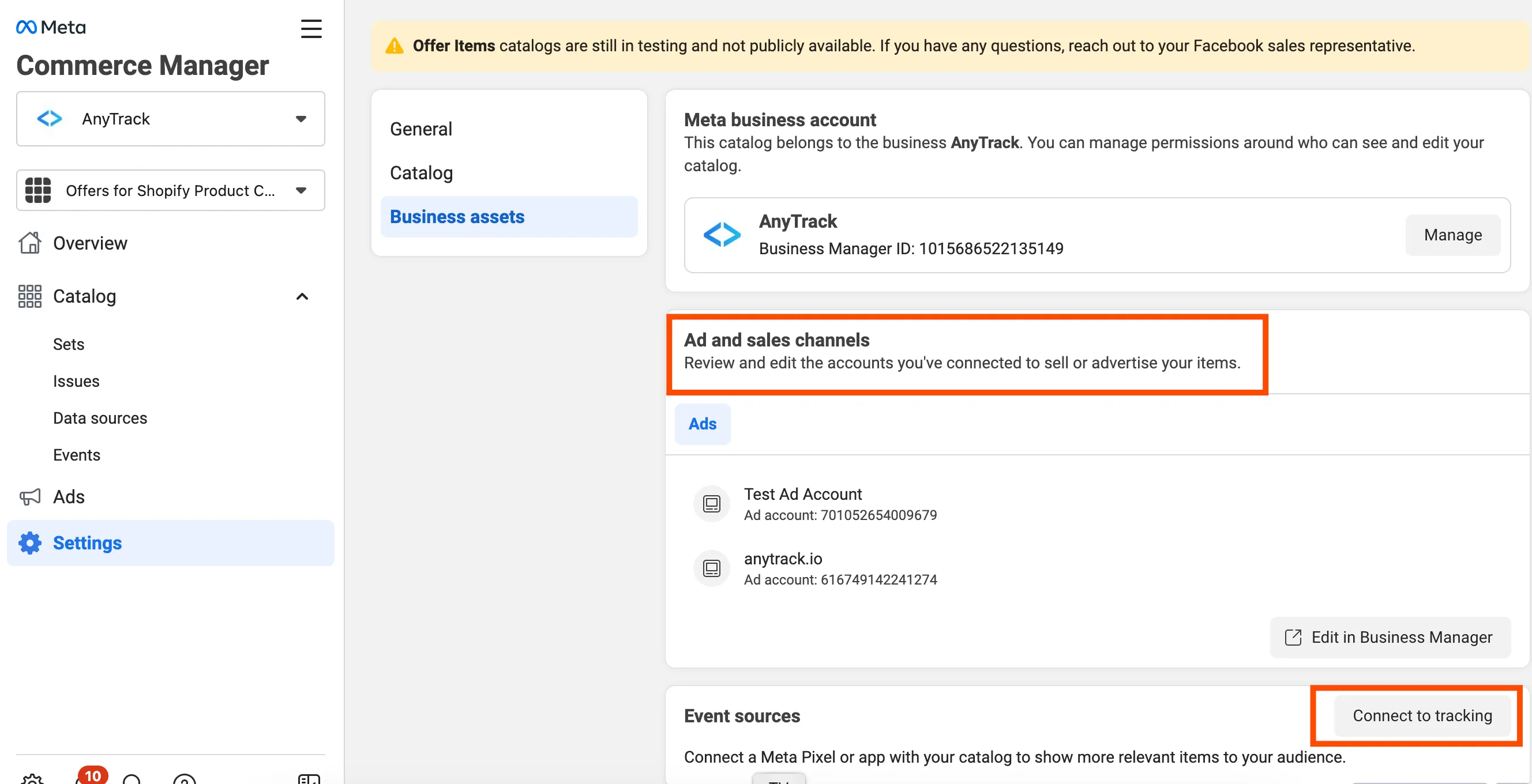Click Connect to tracking button
Image resolution: width=1532 pixels, height=784 pixels.
coord(1422,715)
